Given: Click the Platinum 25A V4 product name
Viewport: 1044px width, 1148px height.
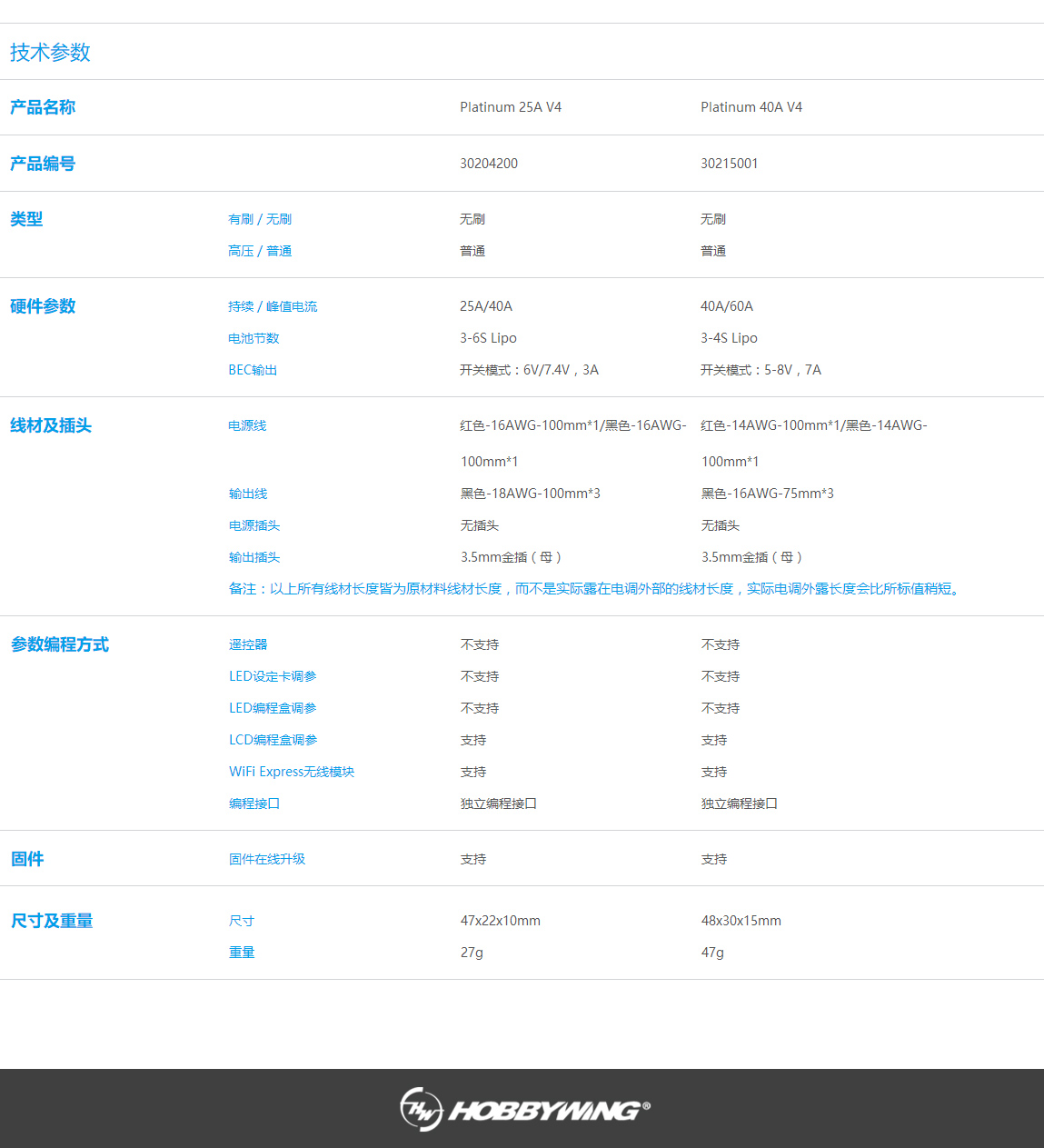Looking at the screenshot, I should coord(511,107).
